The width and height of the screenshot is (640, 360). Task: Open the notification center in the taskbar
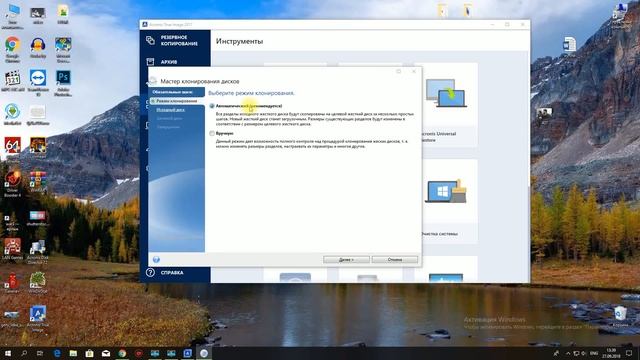[x=629, y=353]
